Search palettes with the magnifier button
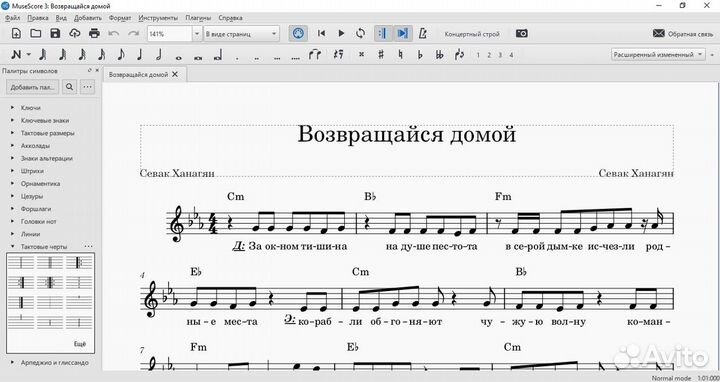Viewport: 720px width, 382px height. 69,87
